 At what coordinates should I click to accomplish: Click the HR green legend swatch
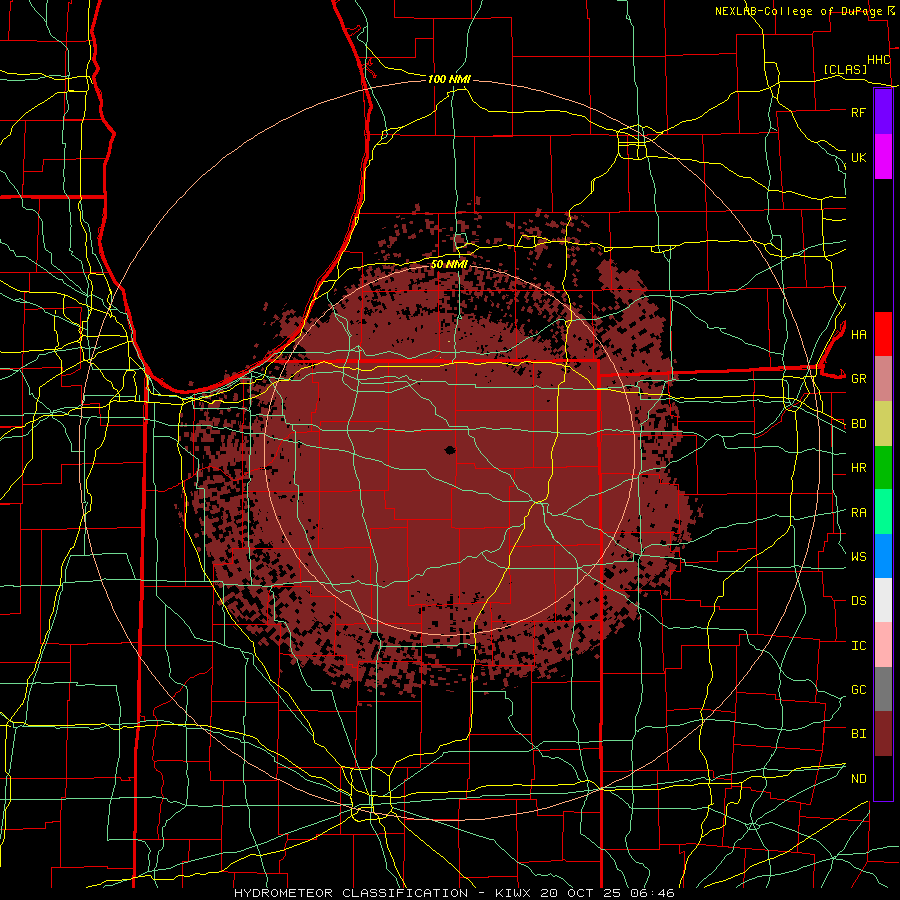[x=883, y=467]
